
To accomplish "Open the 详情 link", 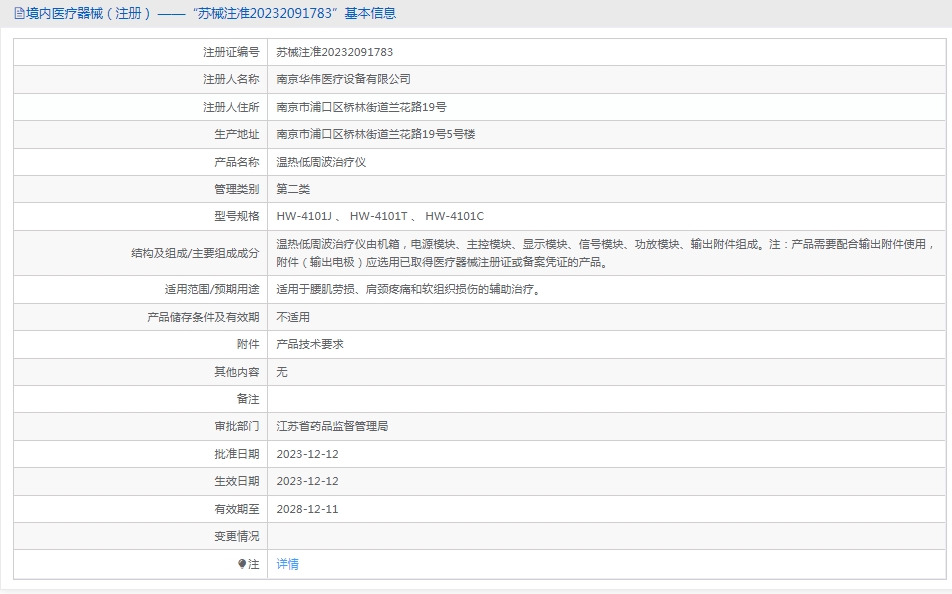I will coord(287,564).
